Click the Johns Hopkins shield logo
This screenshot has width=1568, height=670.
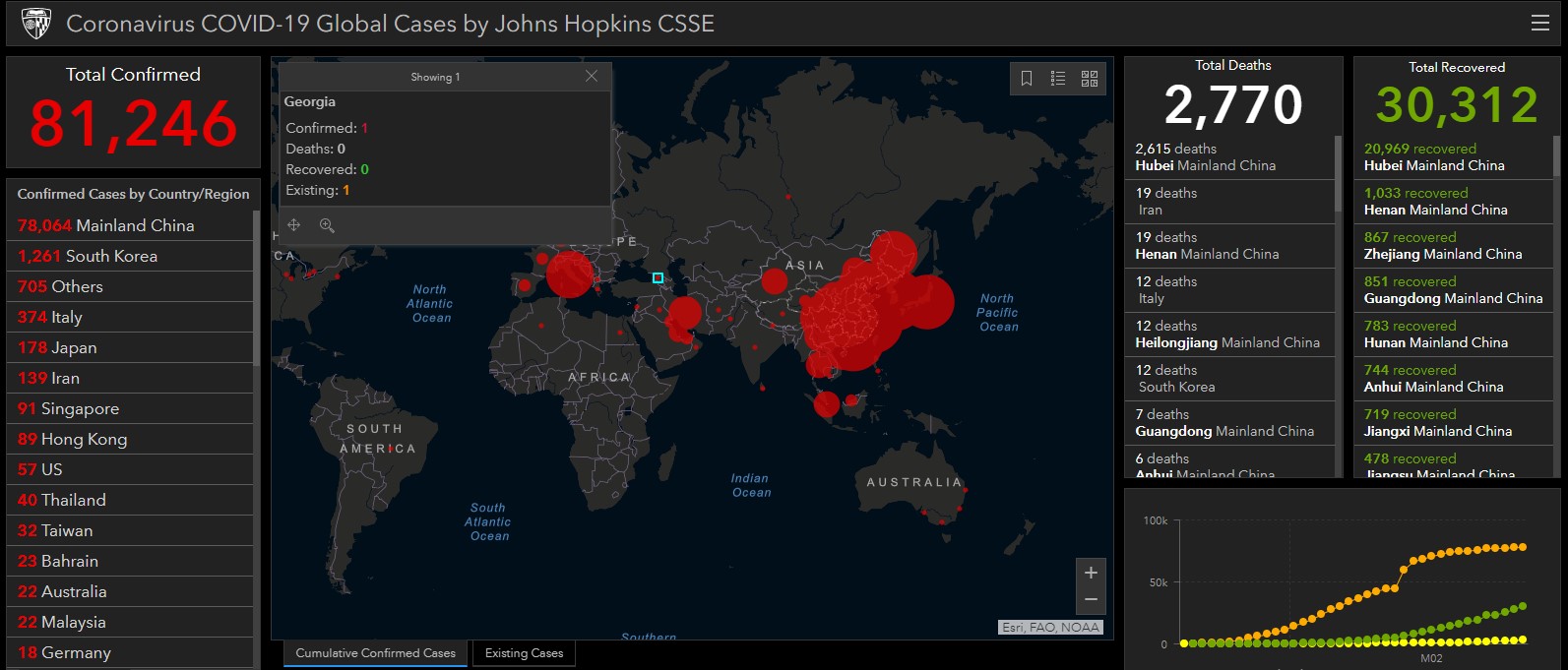point(36,23)
